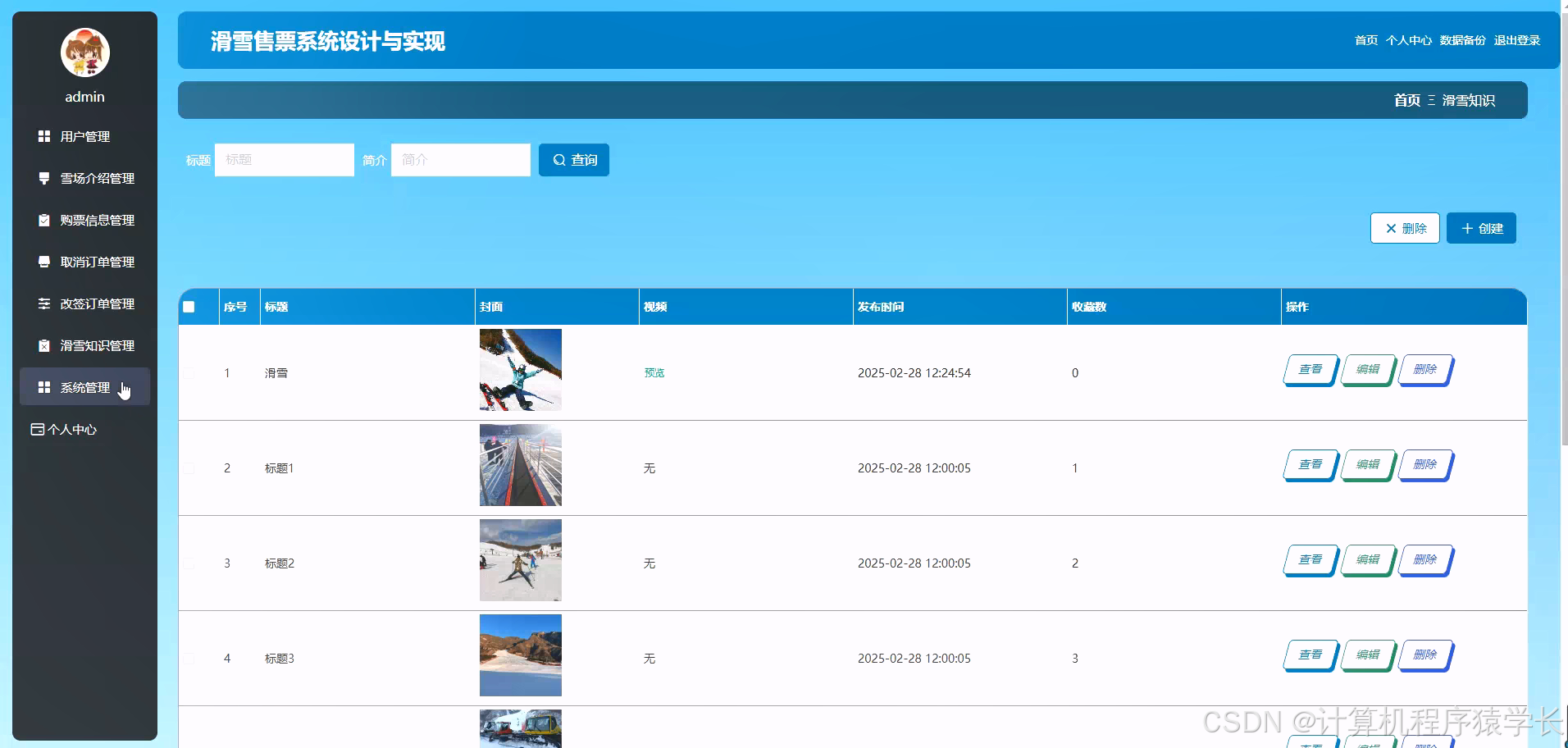The width and height of the screenshot is (1568, 748).
Task: Open 用户管理 in the sidebar
Action: click(84, 136)
